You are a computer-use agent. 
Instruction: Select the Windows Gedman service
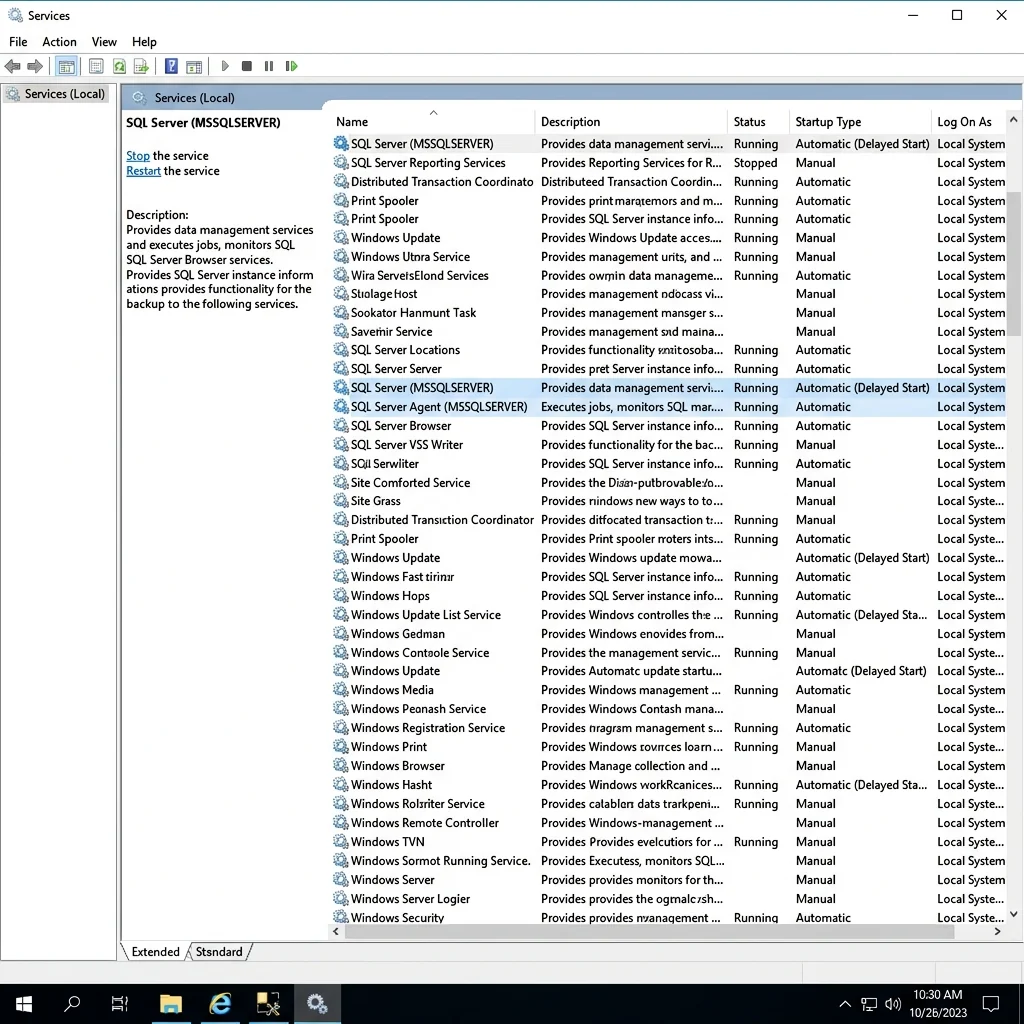point(668,633)
